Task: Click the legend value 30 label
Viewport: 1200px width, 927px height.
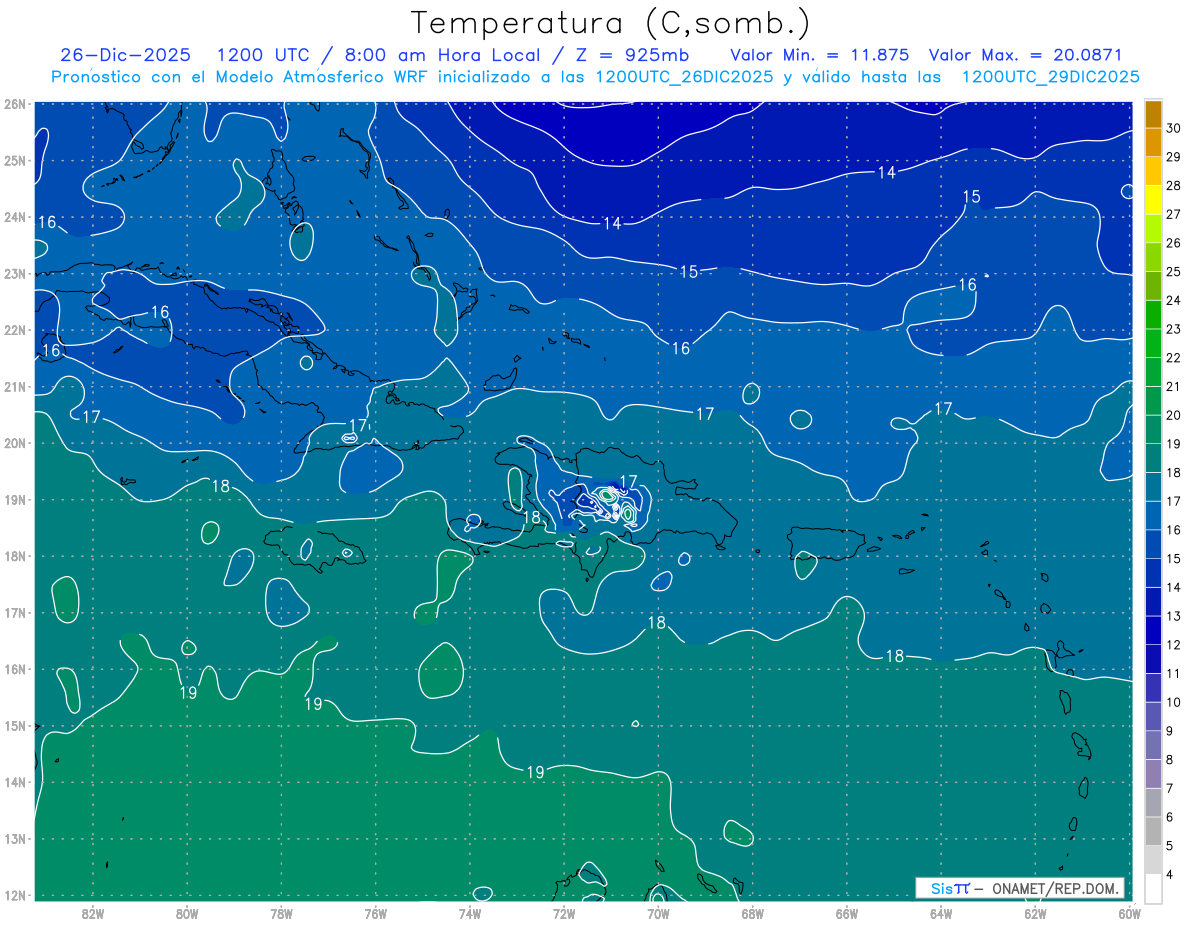Action: pos(1174,128)
